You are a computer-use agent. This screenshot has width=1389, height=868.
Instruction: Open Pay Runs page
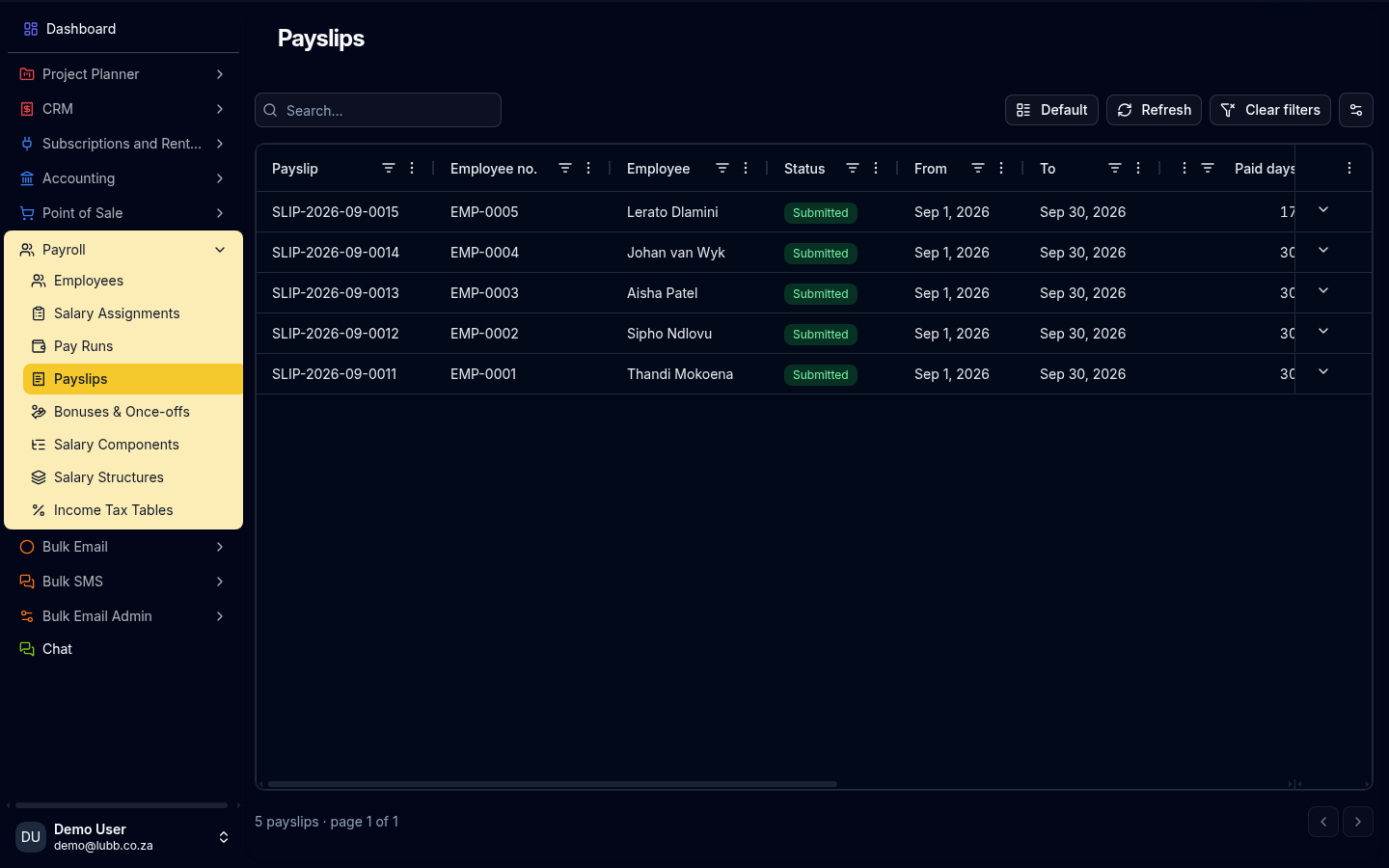pyautogui.click(x=131, y=346)
